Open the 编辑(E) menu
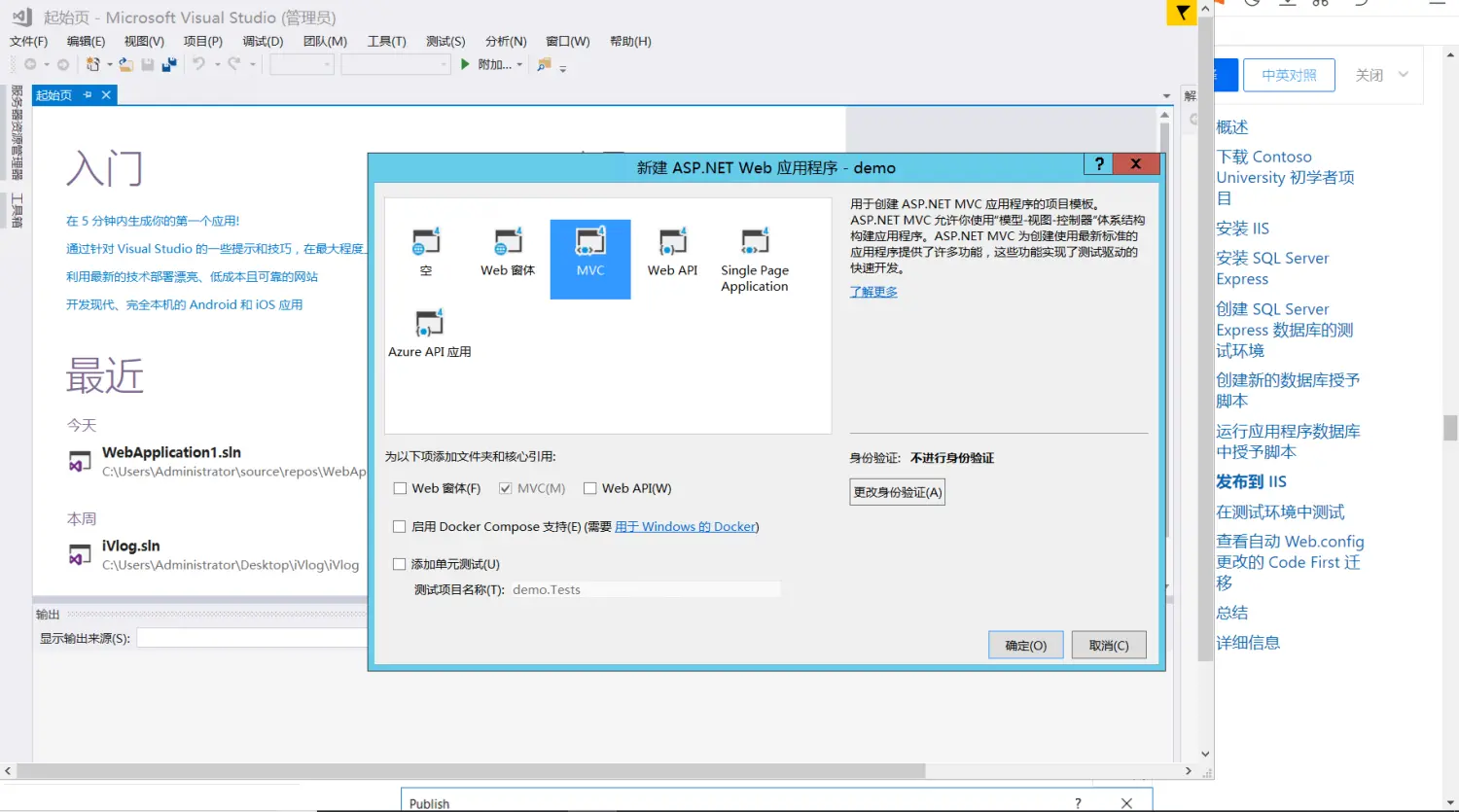The image size is (1459, 812). tap(86, 41)
